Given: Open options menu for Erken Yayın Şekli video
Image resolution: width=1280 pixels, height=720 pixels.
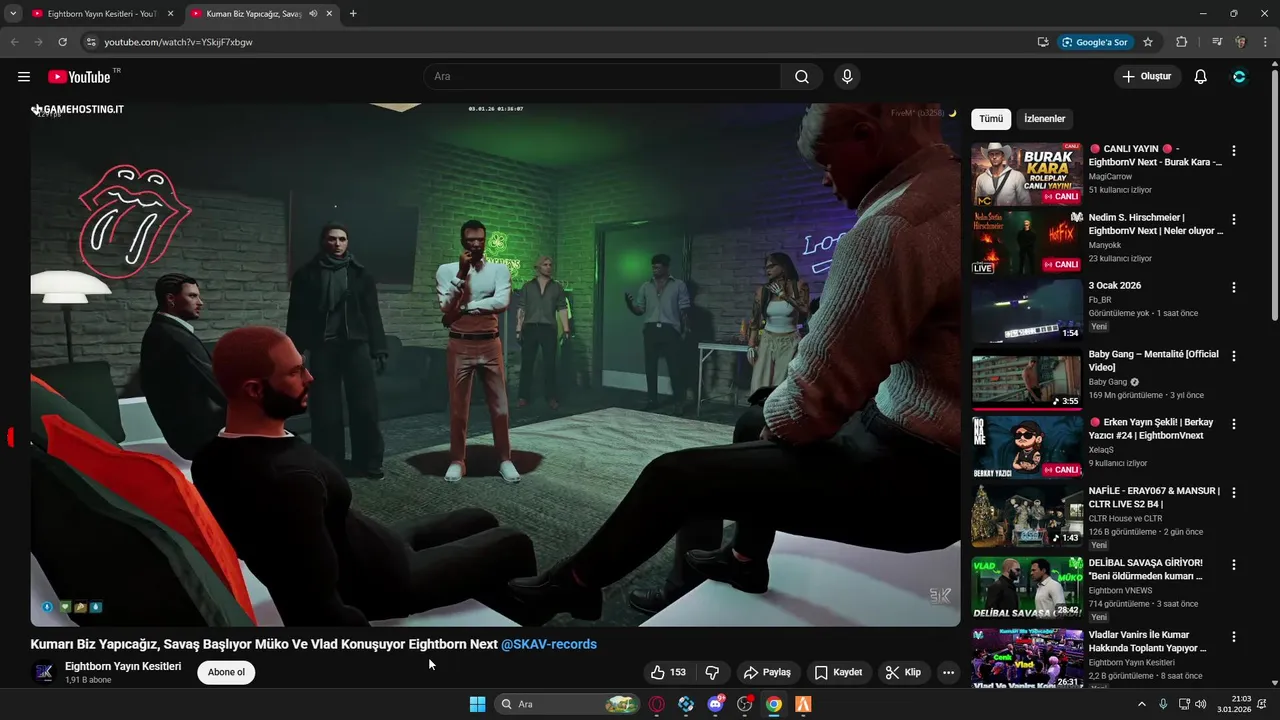Looking at the screenshot, I should pos(1234,424).
